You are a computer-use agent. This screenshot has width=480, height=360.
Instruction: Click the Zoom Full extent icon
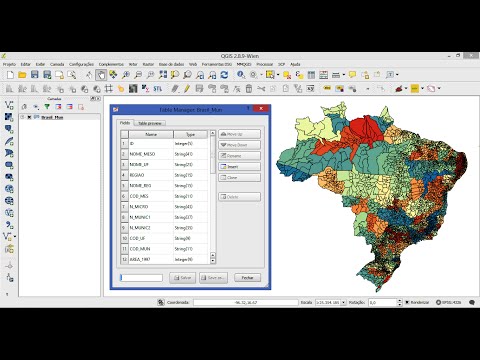pyautogui.click(x=163, y=75)
